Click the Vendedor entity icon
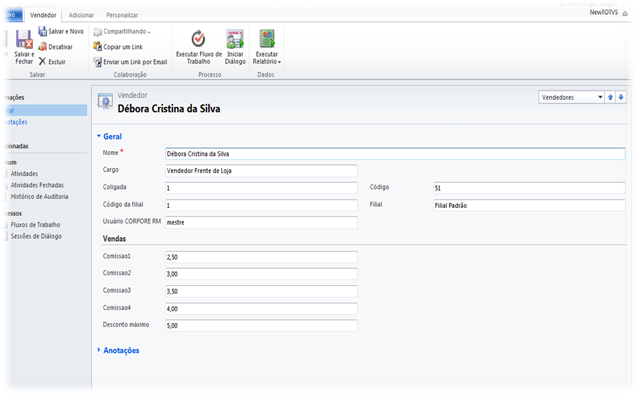Image resolution: width=640 pixels, height=397 pixels. pos(105,101)
